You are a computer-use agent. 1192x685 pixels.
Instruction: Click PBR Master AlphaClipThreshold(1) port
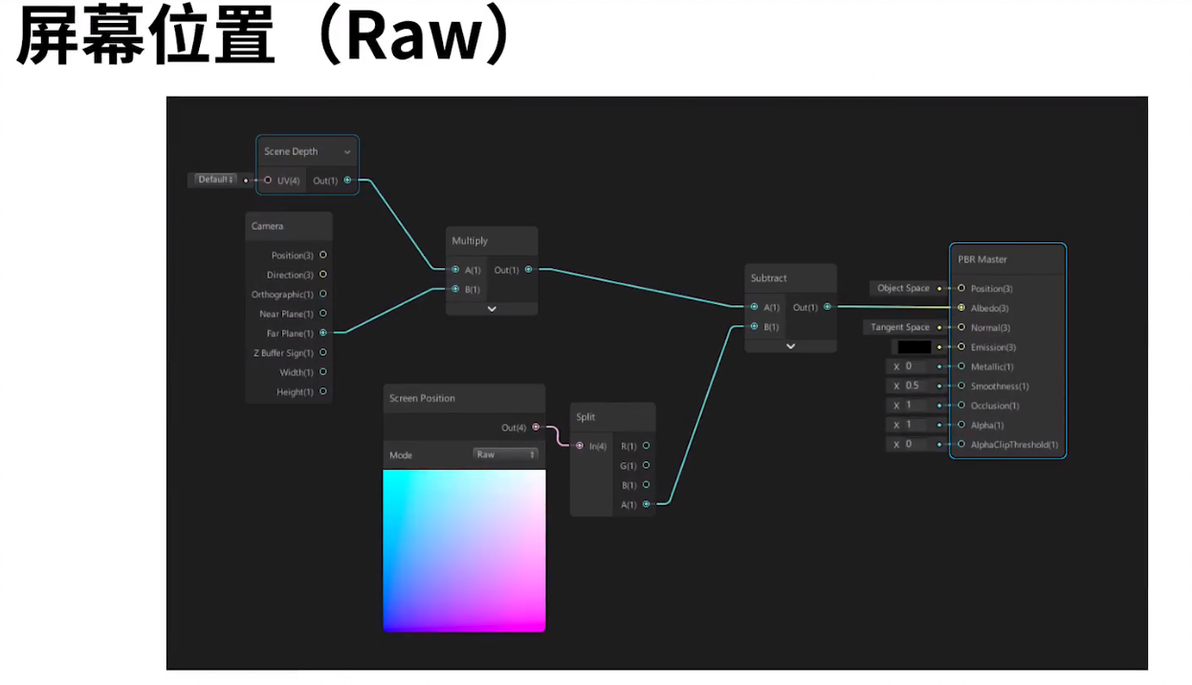point(962,444)
